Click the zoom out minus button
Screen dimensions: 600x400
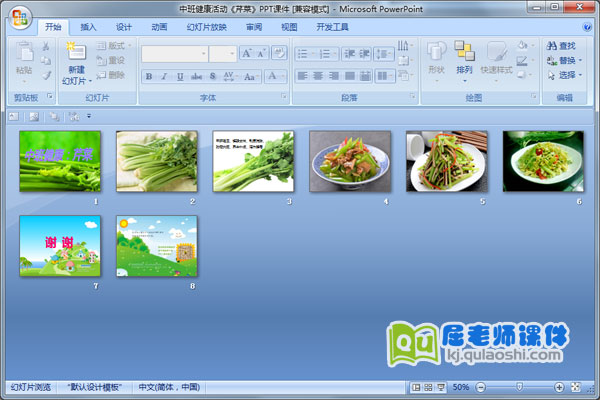pyautogui.click(x=481, y=387)
